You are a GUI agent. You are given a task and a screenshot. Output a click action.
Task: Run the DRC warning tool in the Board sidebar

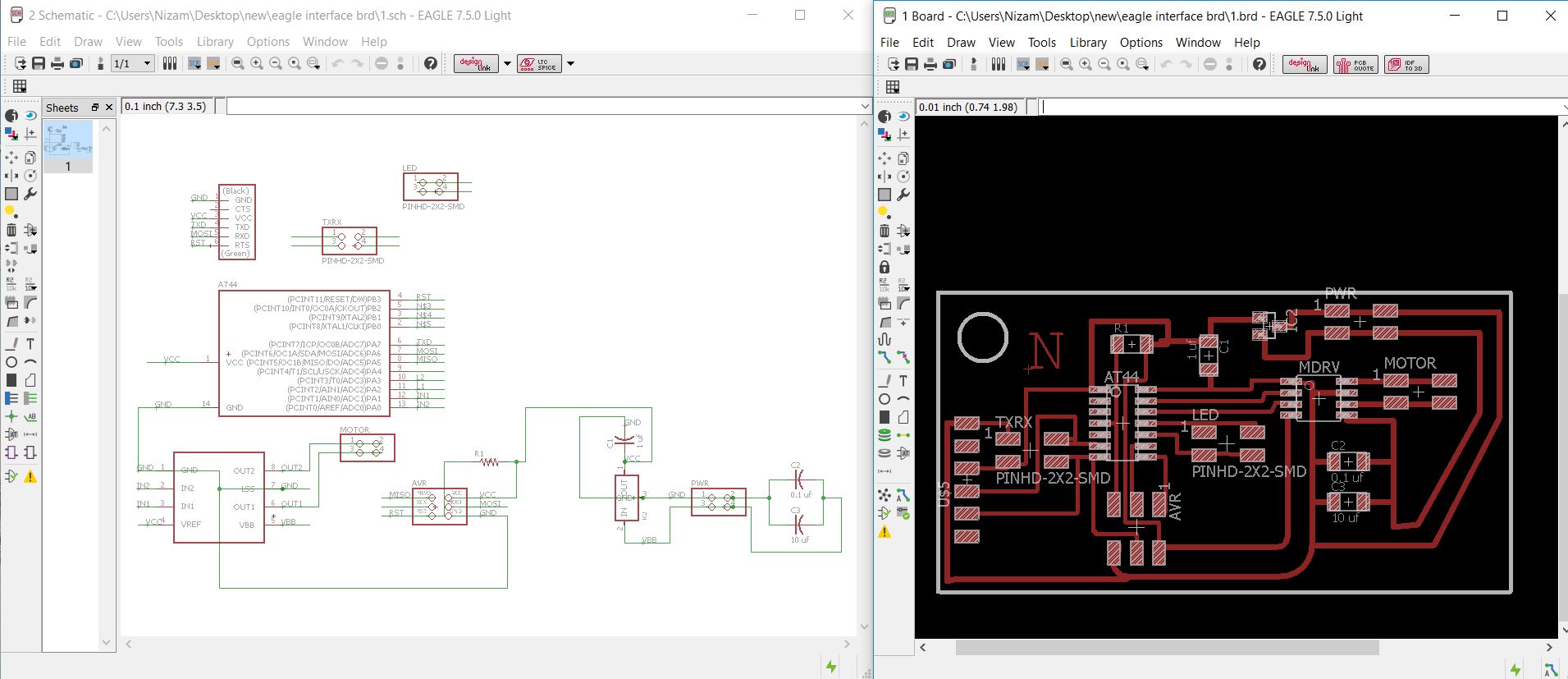pyautogui.click(x=885, y=532)
